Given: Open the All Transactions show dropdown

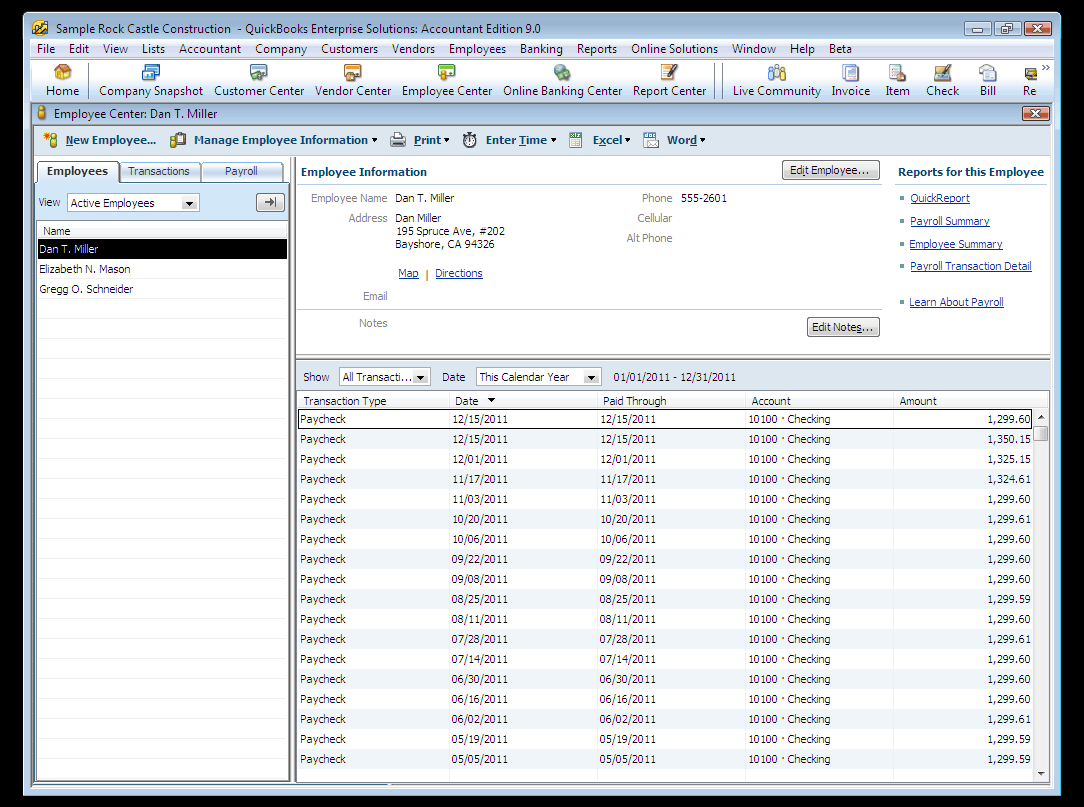Looking at the screenshot, I should pyautogui.click(x=421, y=378).
